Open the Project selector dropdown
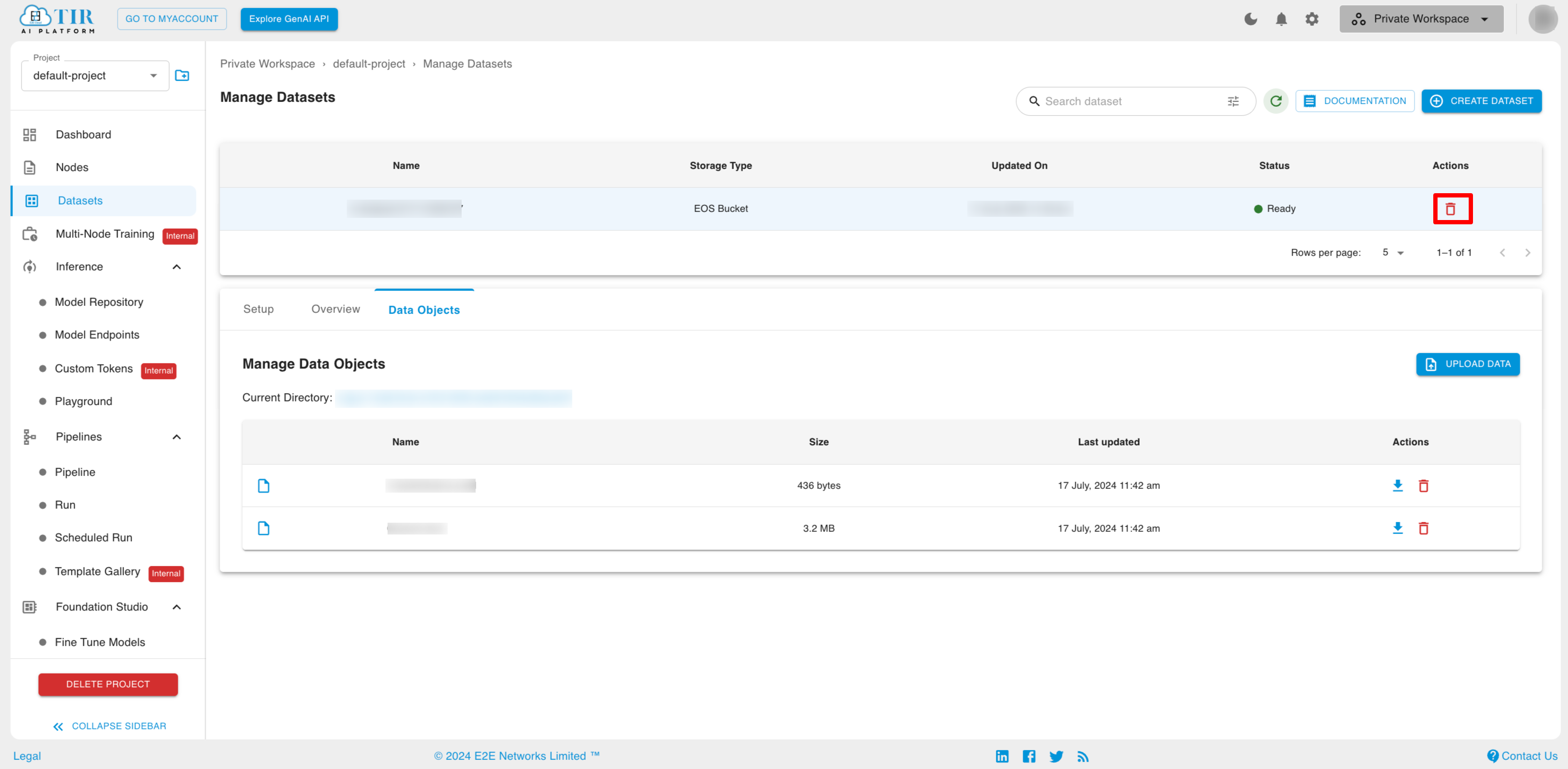The height and width of the screenshot is (769, 1568). pos(95,76)
